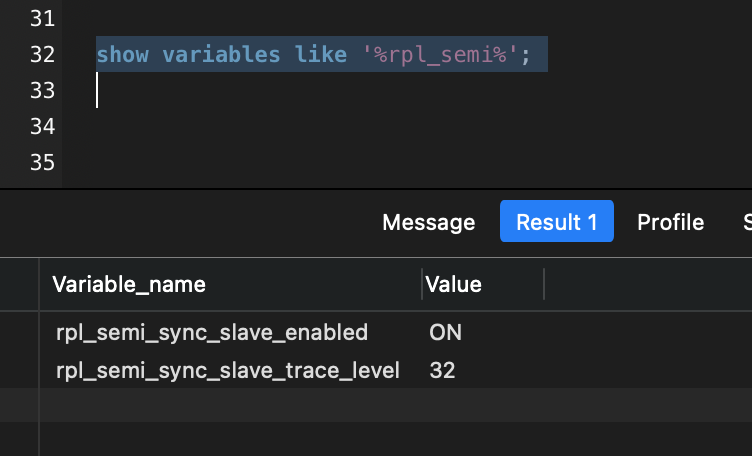Click the empty row below trace_level result
Screen dimensions: 752x456
pos(300,404)
